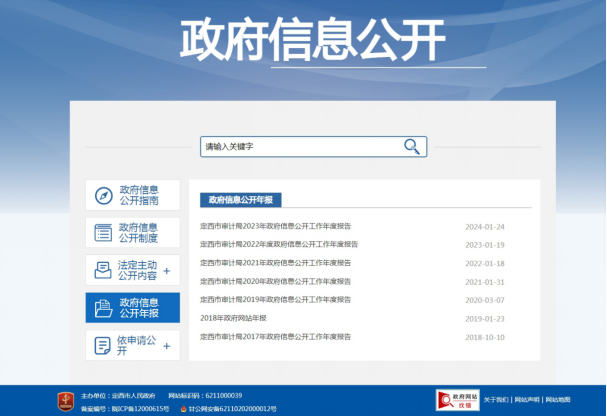Click the red government emblem icon in footer

tap(63, 402)
